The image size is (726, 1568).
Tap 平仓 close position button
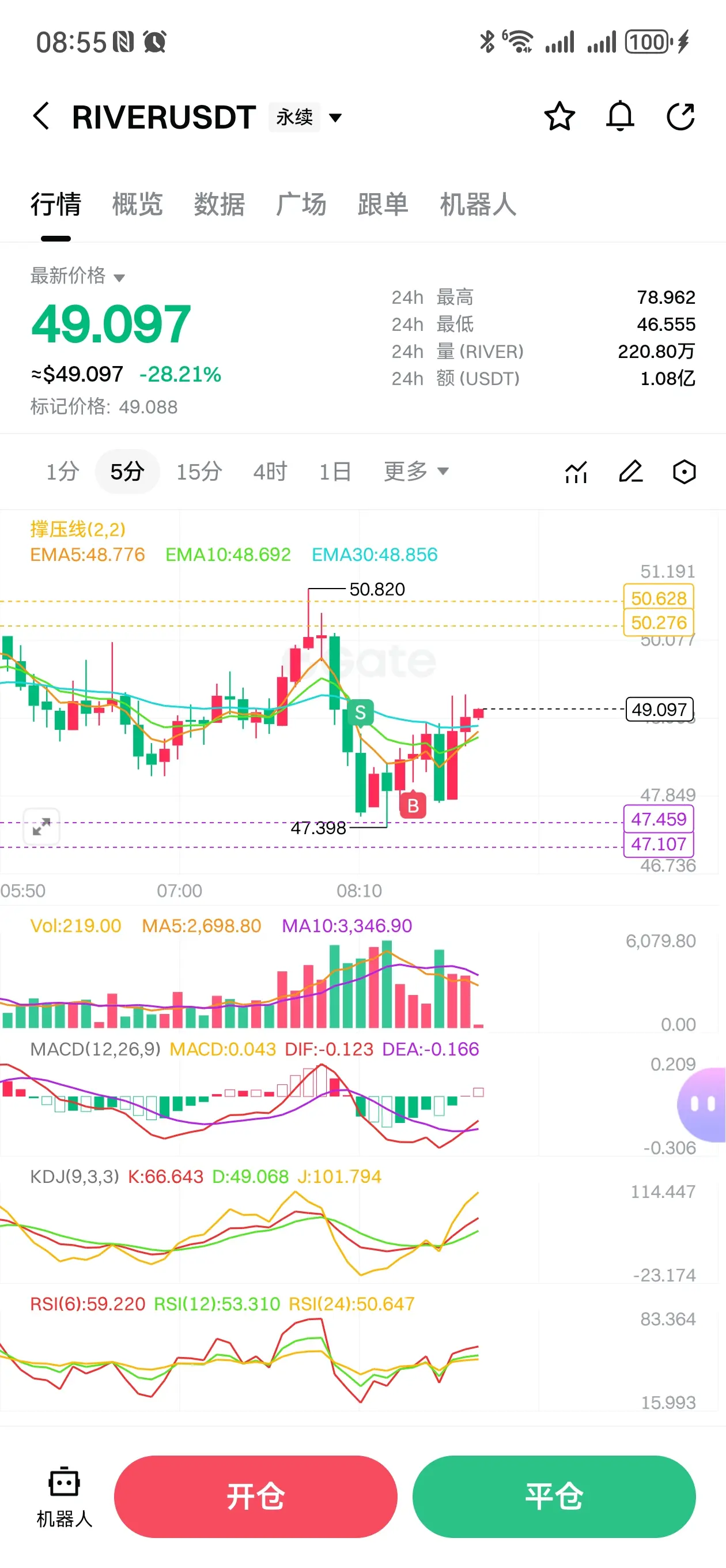554,1497
